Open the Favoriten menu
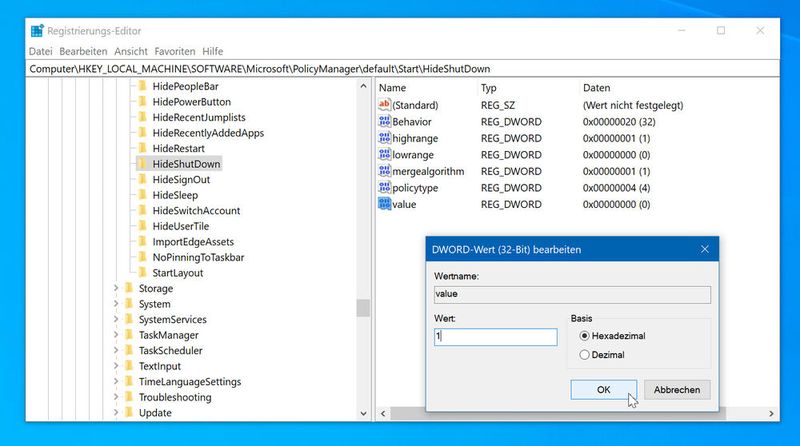The image size is (800, 446). click(x=174, y=51)
